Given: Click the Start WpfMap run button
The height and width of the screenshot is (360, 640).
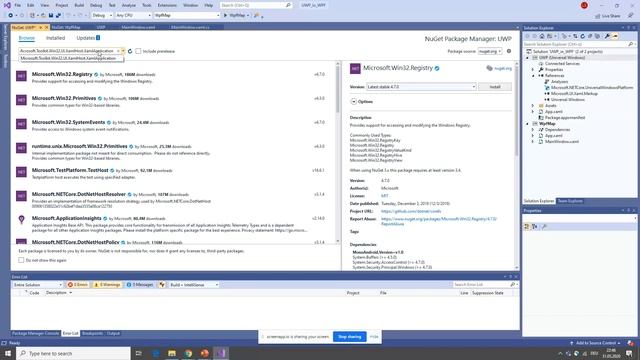Looking at the screenshot, I should point(236,16).
